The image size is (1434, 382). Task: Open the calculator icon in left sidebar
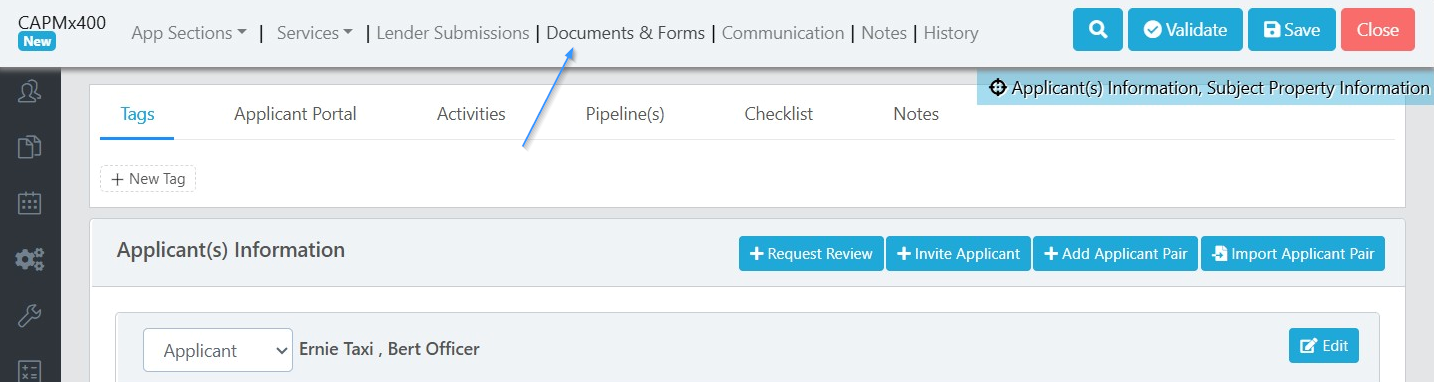30,371
